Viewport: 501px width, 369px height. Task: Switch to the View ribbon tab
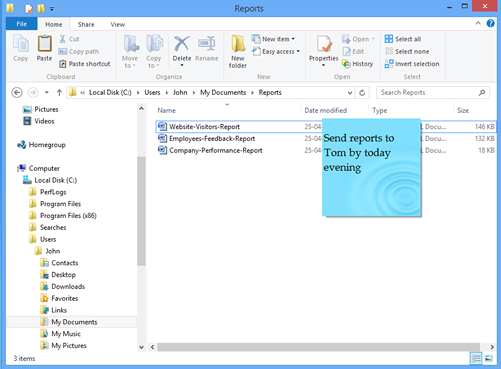tap(118, 24)
